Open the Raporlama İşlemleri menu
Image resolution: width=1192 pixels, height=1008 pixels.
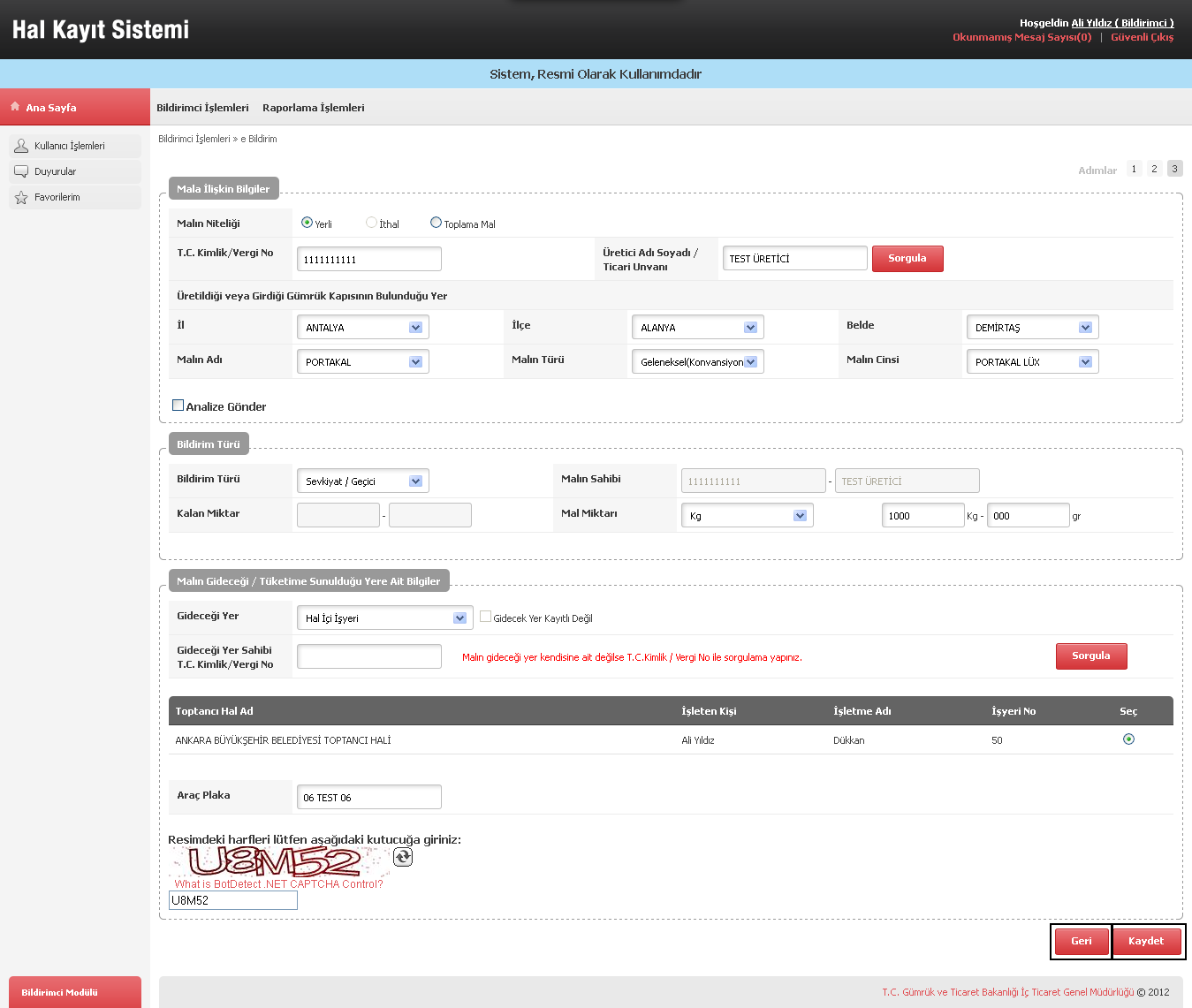(x=314, y=108)
